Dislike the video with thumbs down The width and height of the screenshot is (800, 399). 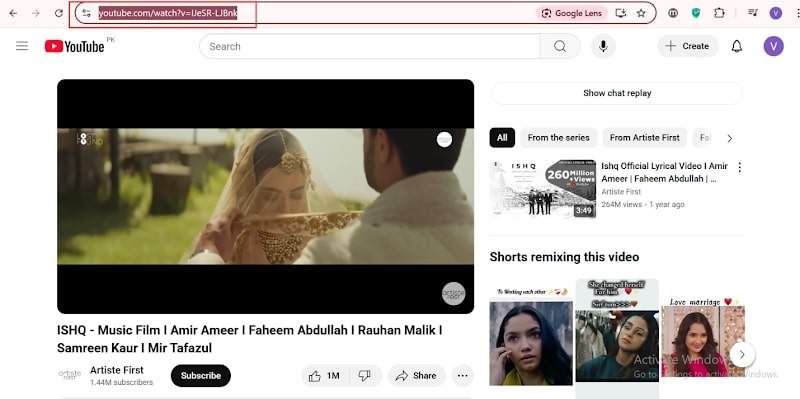point(364,376)
